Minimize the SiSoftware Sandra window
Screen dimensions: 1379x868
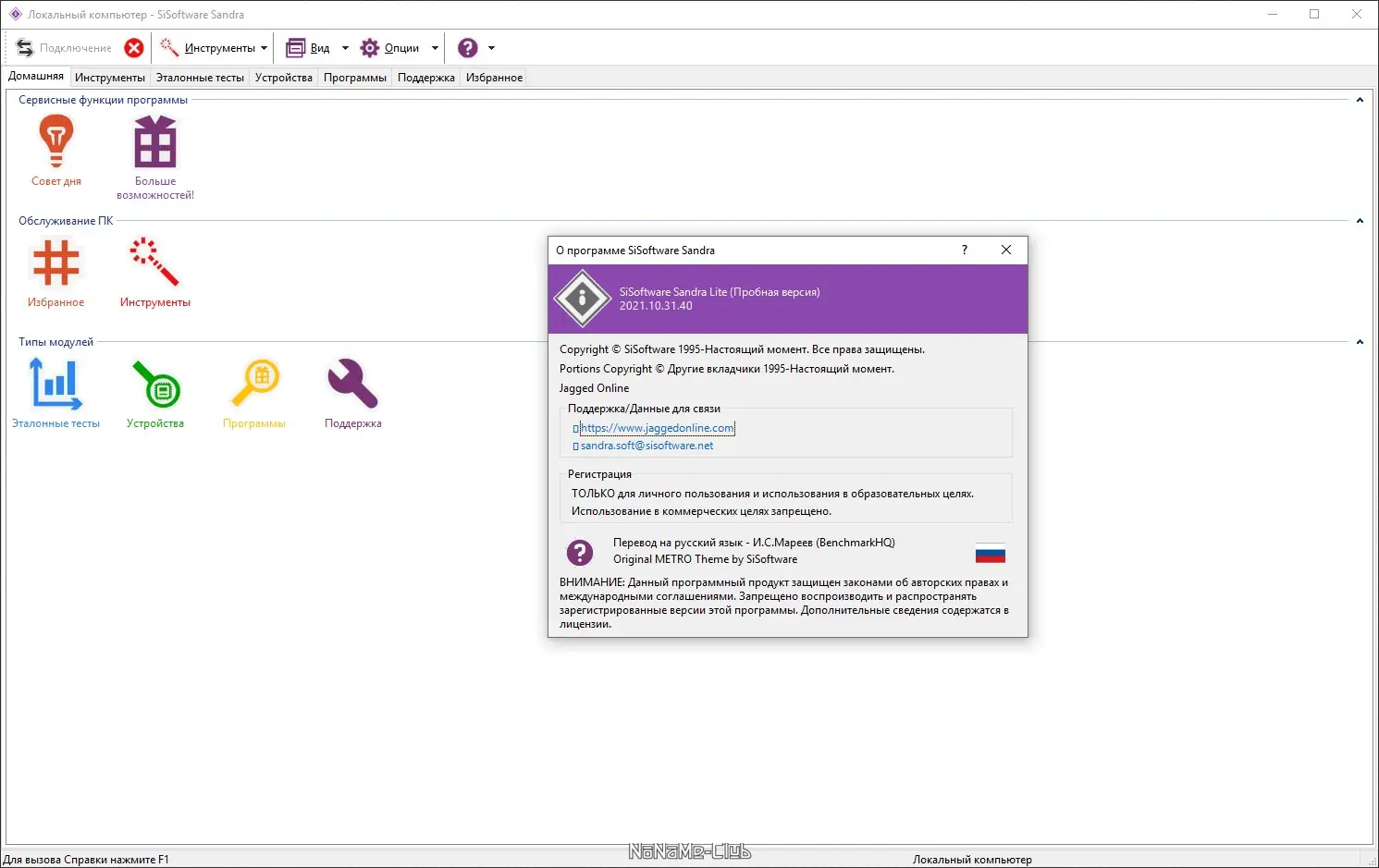click(1273, 14)
